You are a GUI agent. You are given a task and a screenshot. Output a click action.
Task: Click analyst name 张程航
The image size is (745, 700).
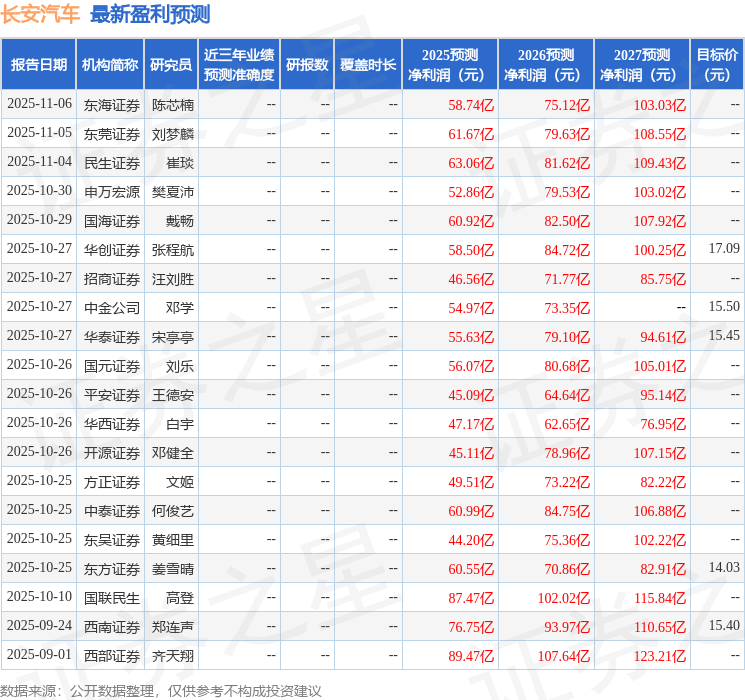pyautogui.click(x=173, y=250)
